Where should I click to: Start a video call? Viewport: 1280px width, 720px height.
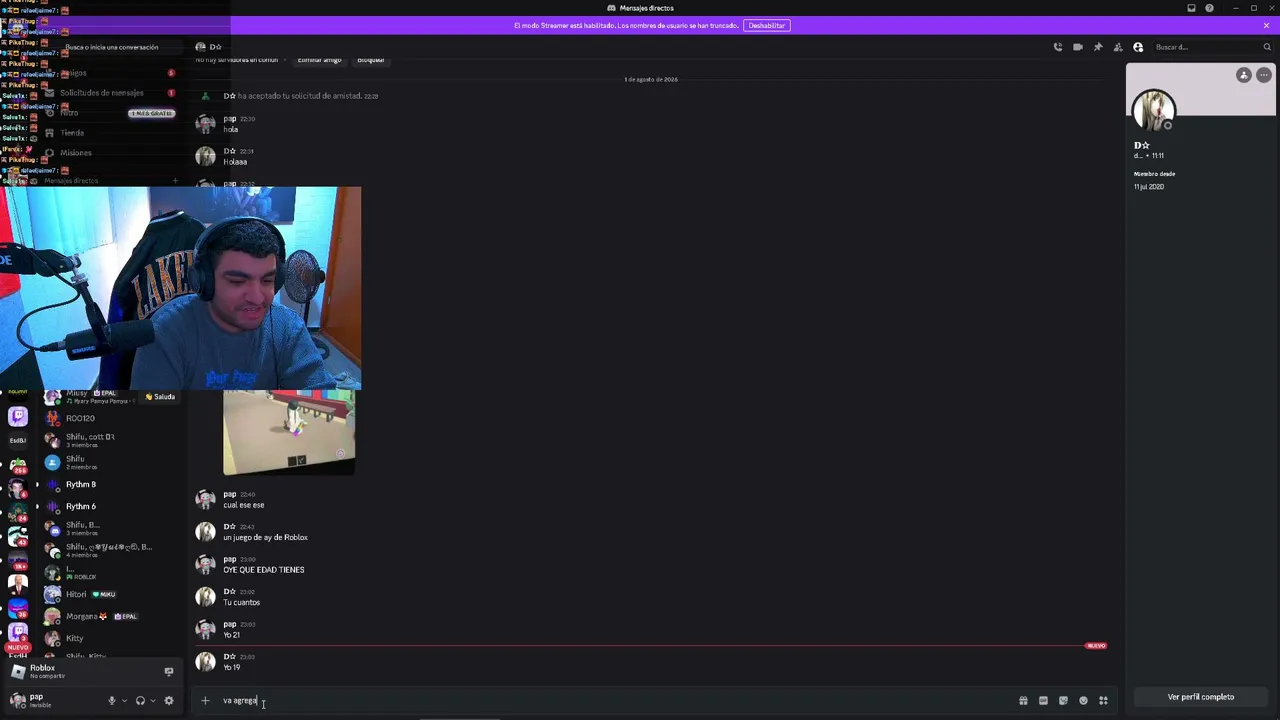[x=1078, y=47]
